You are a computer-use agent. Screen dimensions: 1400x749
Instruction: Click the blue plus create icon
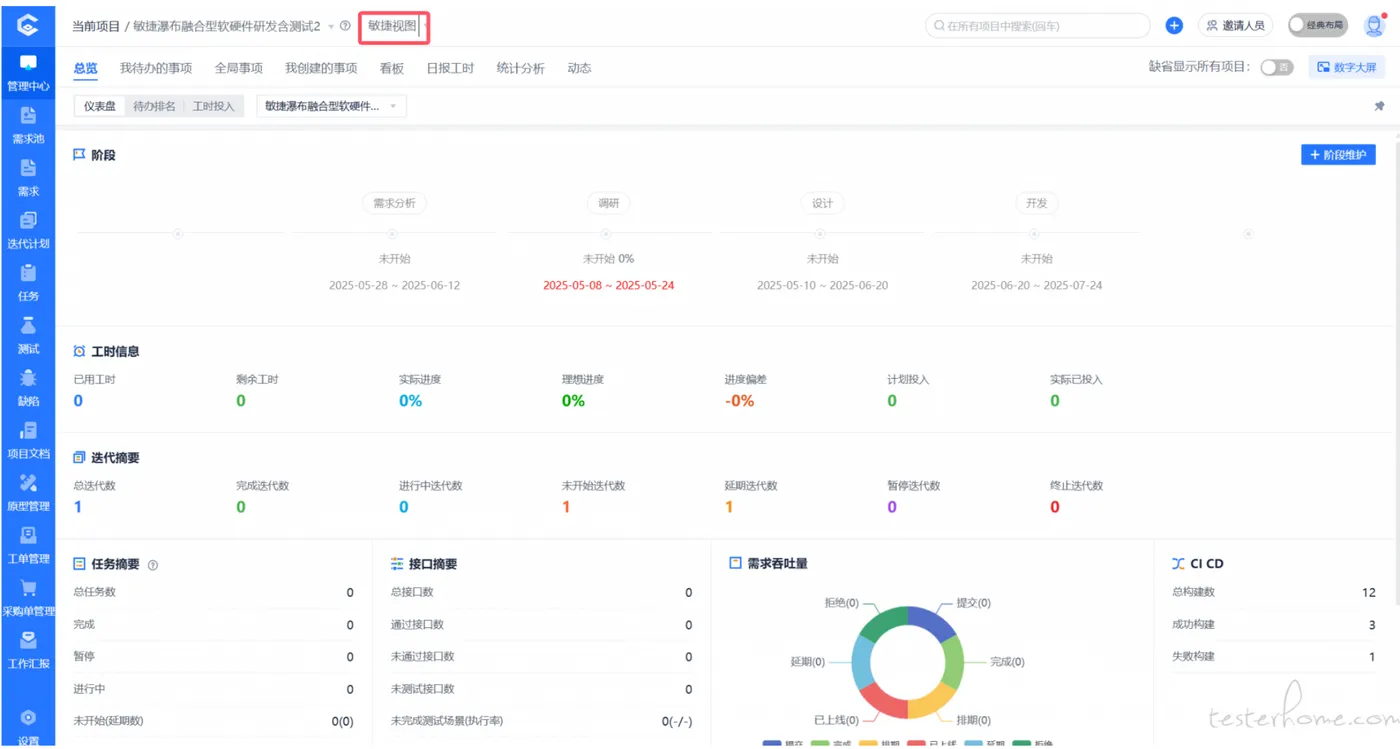point(1174,26)
